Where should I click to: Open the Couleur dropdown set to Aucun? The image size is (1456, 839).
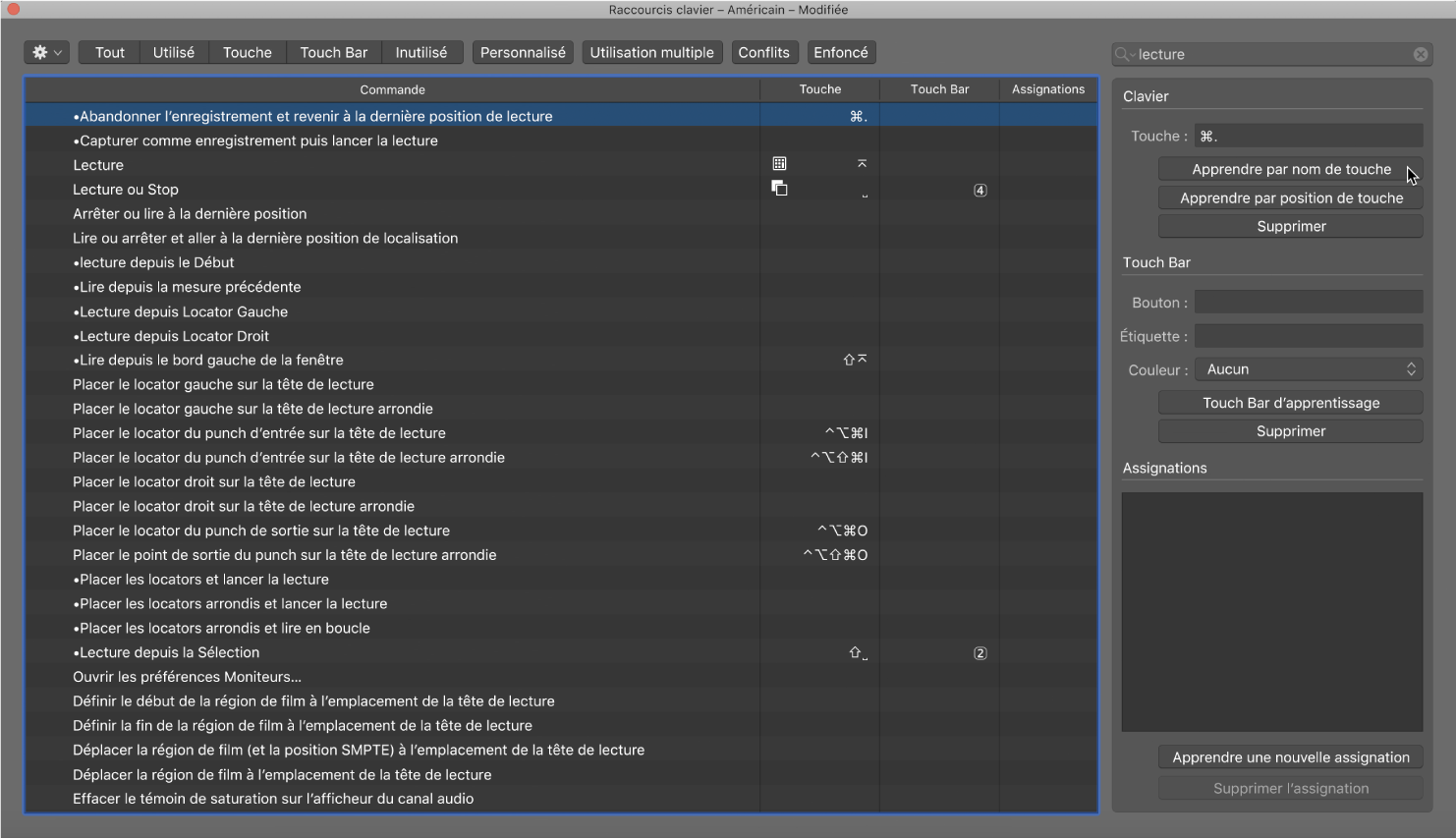(1309, 369)
